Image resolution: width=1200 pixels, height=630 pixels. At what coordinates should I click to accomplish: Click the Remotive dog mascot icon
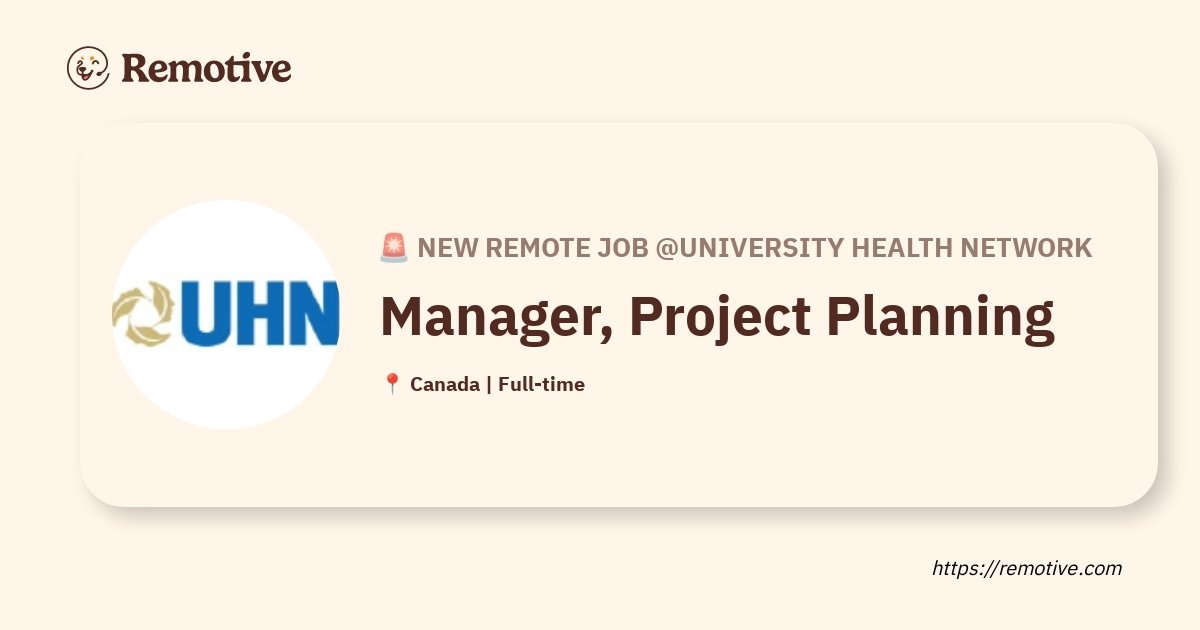88,68
